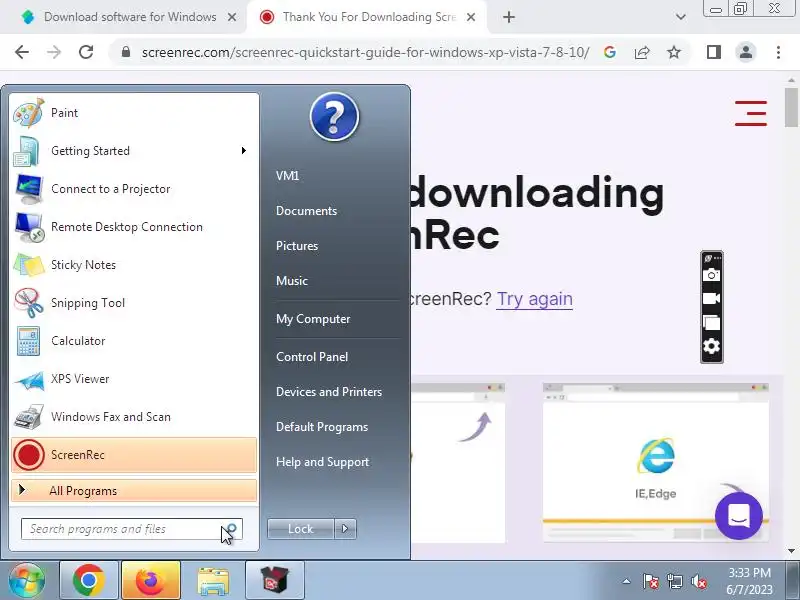Open red hamburger site menu

click(751, 113)
